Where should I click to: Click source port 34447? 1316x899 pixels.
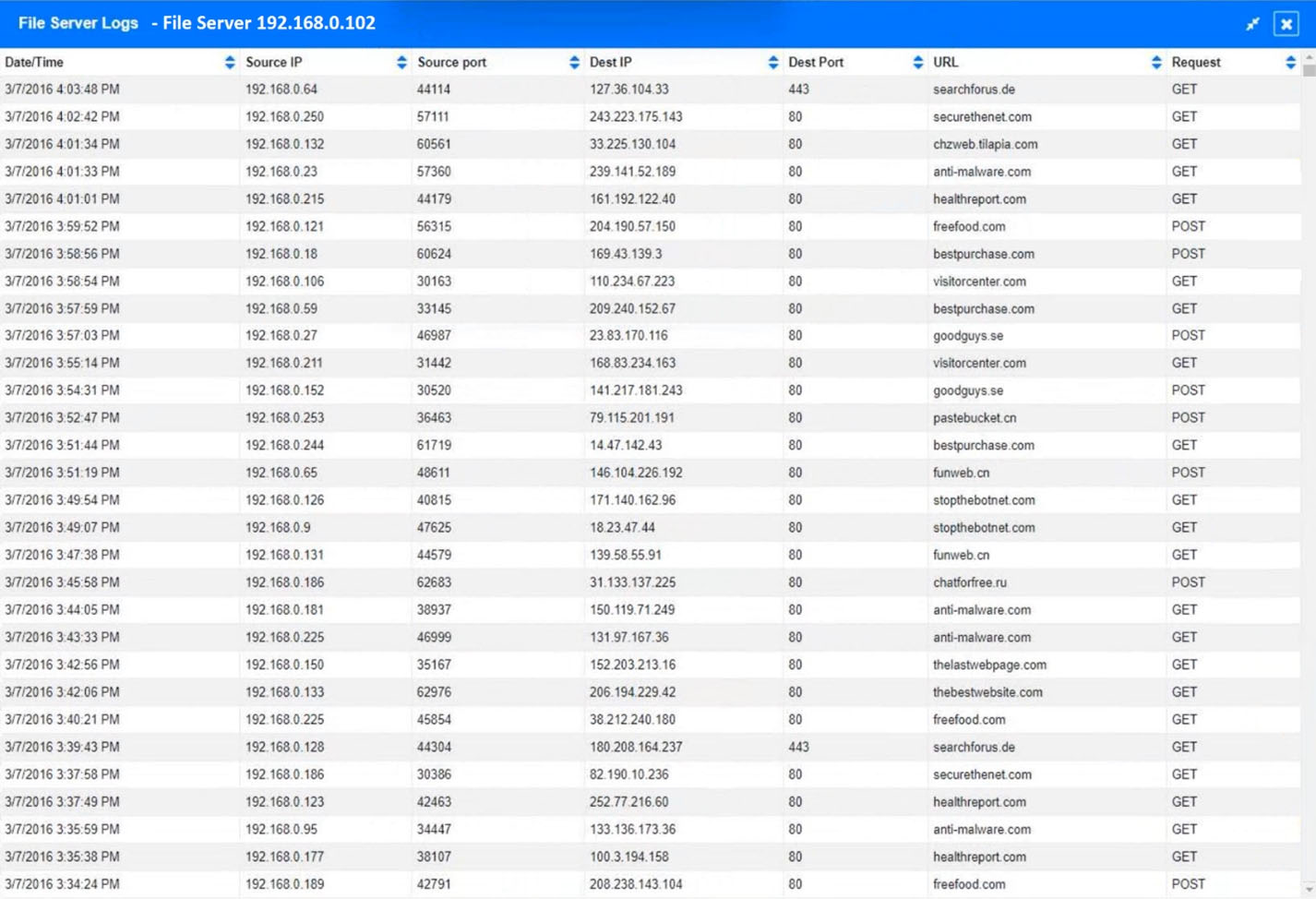[434, 829]
